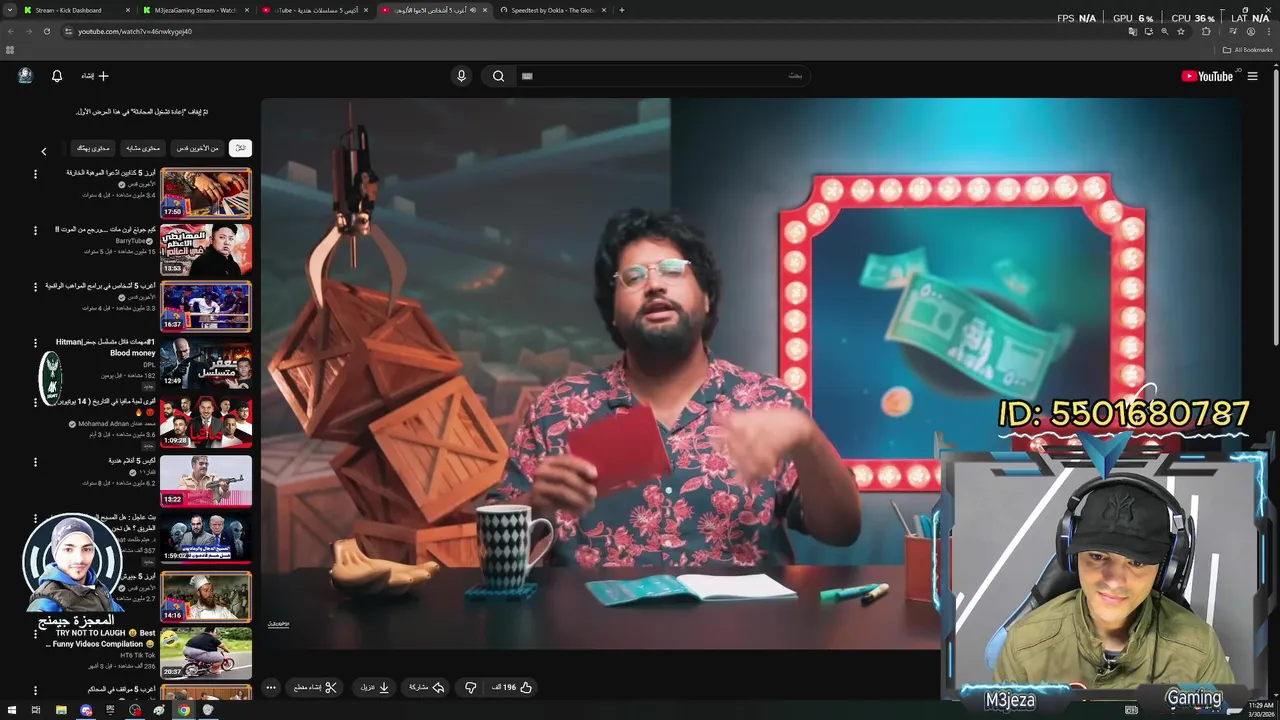Open the on-screen keyboard in search box
Viewport: 1280px width, 720px height.
click(x=527, y=76)
